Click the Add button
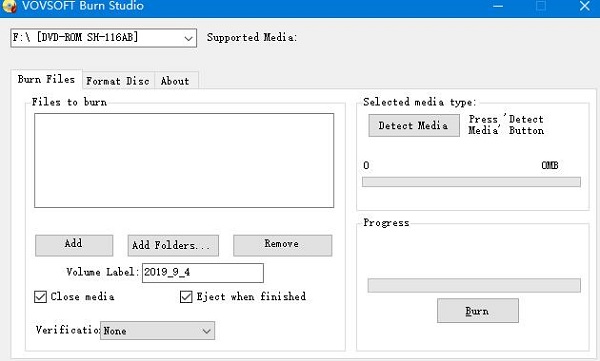The image size is (600, 361). pyautogui.click(x=74, y=245)
